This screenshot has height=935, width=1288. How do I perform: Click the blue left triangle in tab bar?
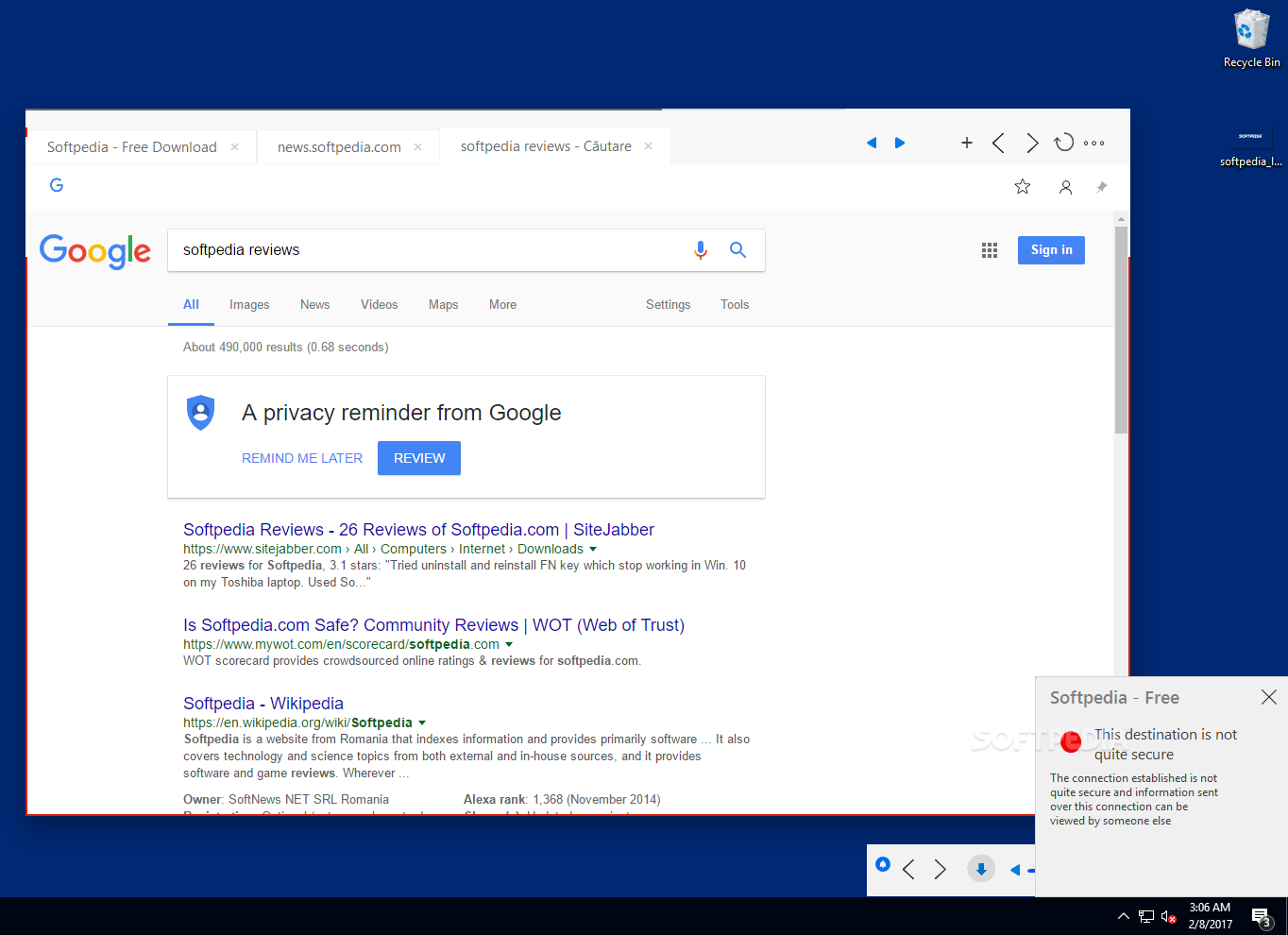(x=872, y=143)
